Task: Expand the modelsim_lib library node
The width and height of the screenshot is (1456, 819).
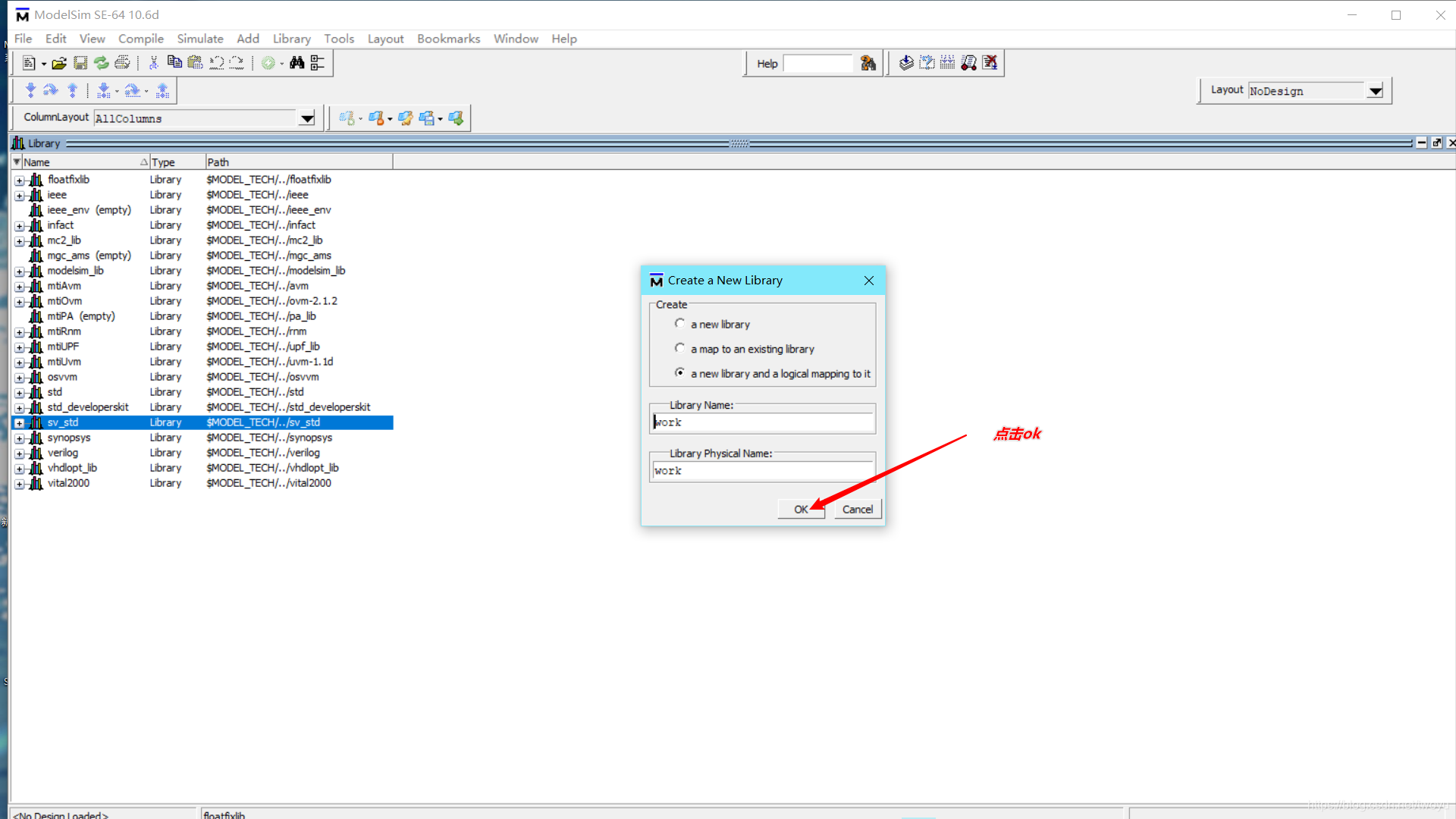Action: [x=19, y=271]
